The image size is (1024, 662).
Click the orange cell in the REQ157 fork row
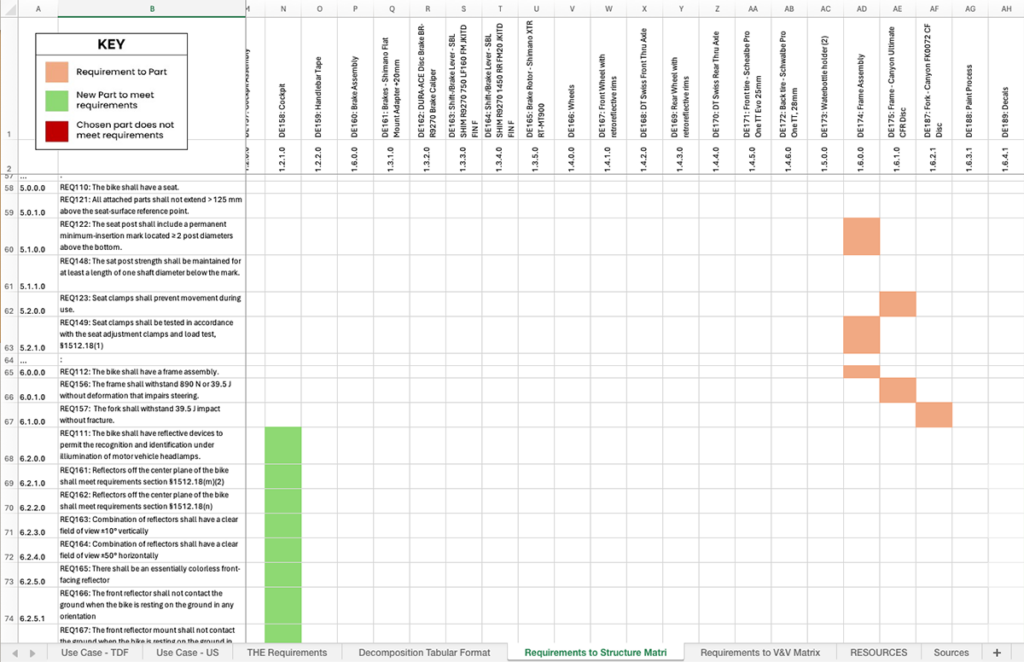coord(933,414)
